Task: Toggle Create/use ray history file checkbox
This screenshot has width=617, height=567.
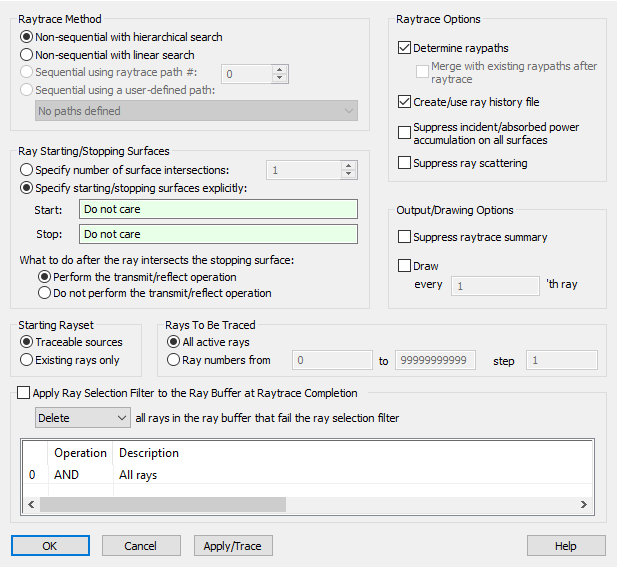Action: pos(405,102)
